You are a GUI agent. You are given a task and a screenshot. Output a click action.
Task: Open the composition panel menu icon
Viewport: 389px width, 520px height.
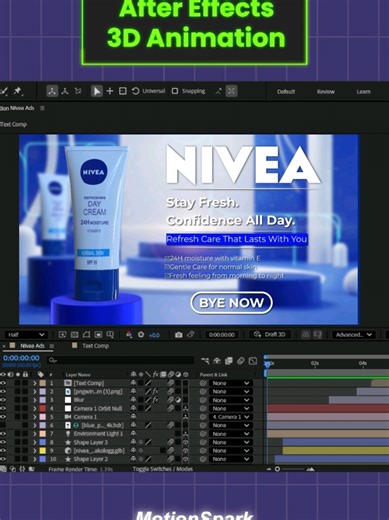pyautogui.click(x=42, y=108)
